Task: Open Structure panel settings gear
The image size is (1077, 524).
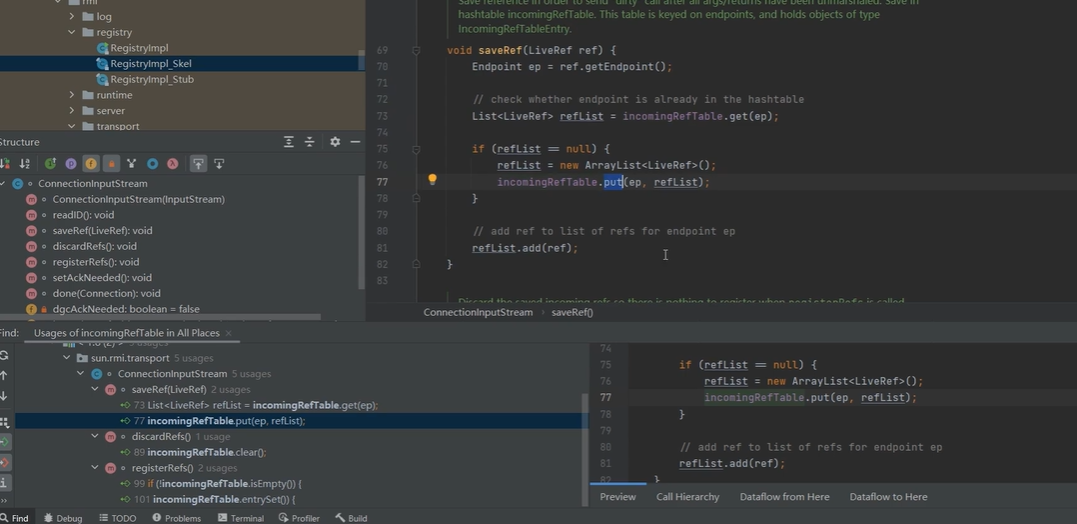Action: (x=335, y=142)
